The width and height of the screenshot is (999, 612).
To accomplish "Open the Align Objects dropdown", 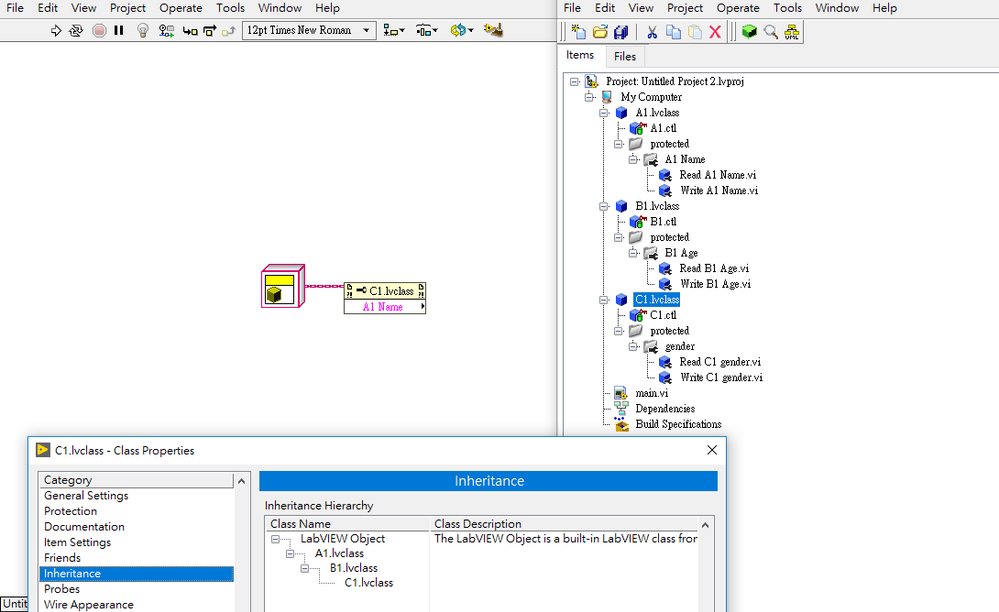I will pyautogui.click(x=394, y=31).
